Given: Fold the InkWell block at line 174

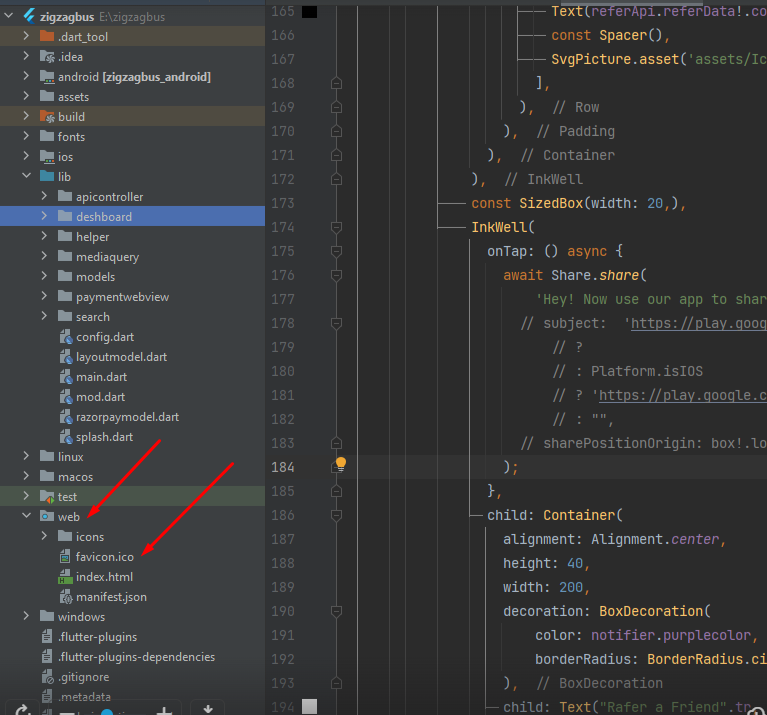Looking at the screenshot, I should tap(337, 227).
